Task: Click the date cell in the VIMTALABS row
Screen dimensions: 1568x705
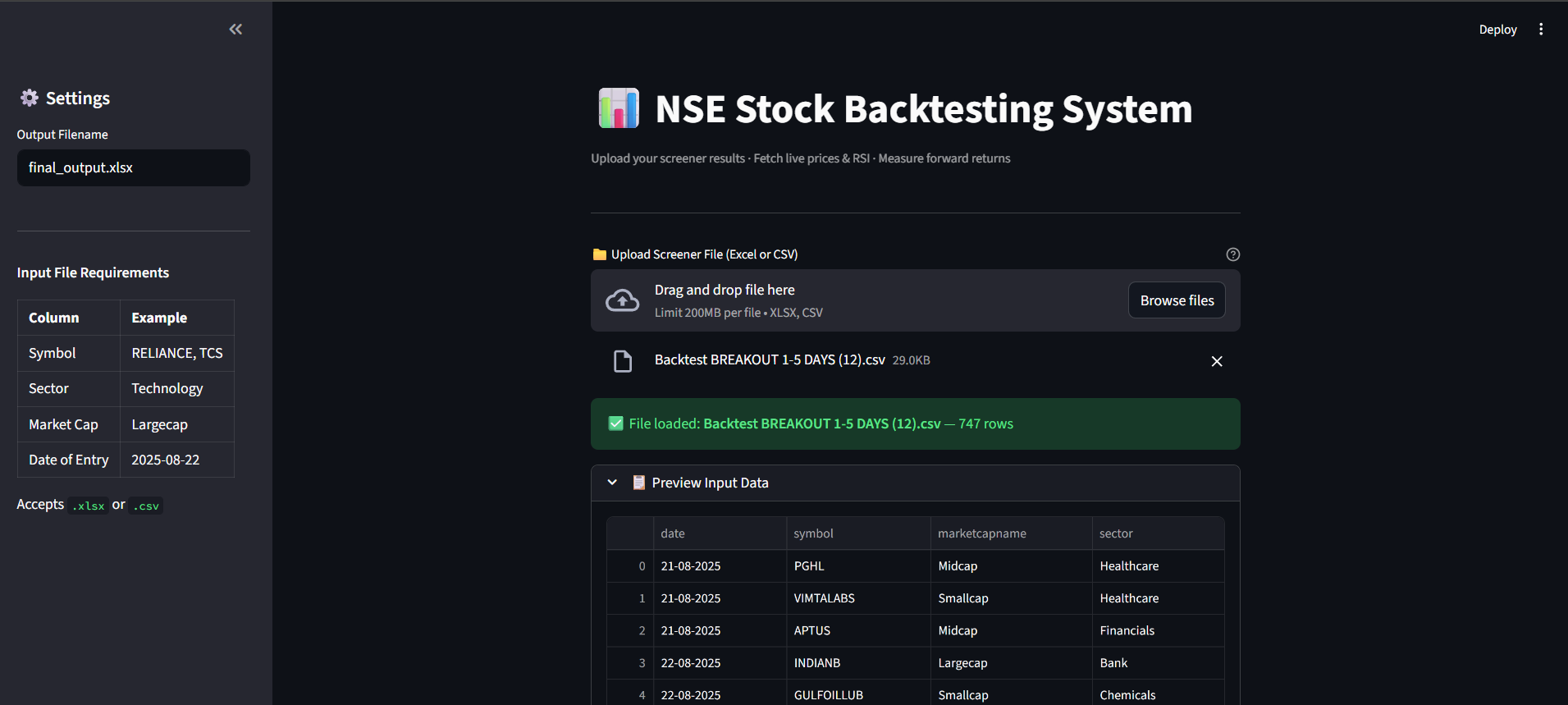Action: click(720, 598)
